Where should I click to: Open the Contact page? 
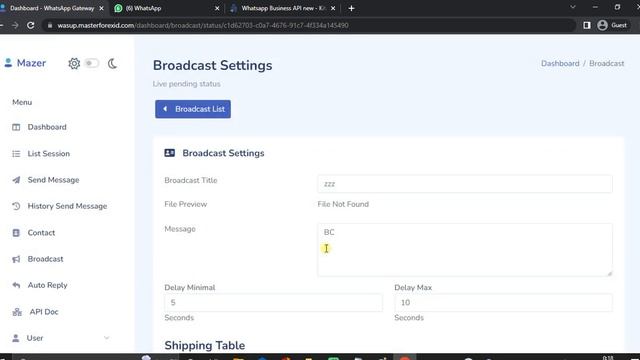(x=41, y=233)
